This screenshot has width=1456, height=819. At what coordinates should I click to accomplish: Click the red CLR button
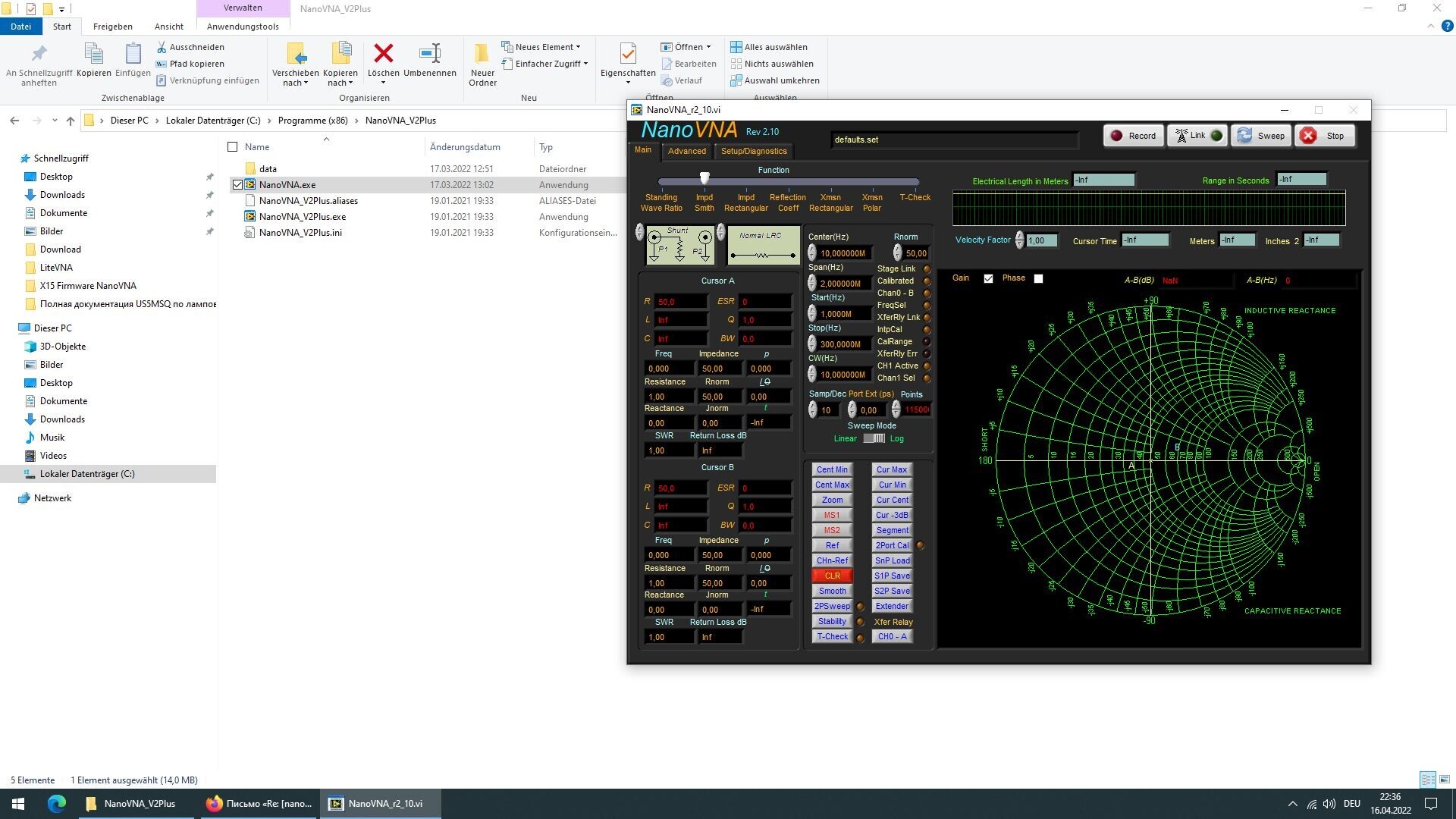pos(832,576)
